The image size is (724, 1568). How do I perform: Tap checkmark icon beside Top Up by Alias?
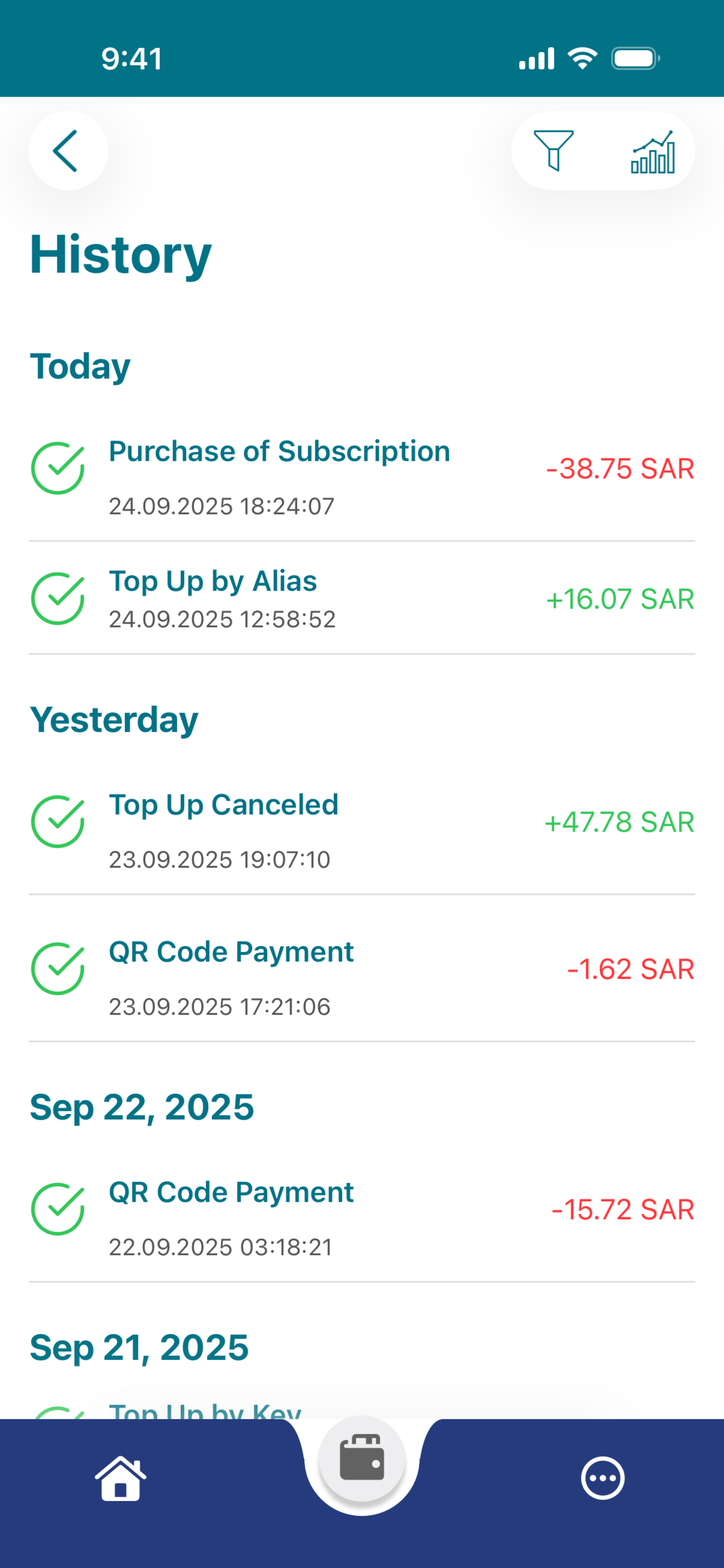(58, 598)
